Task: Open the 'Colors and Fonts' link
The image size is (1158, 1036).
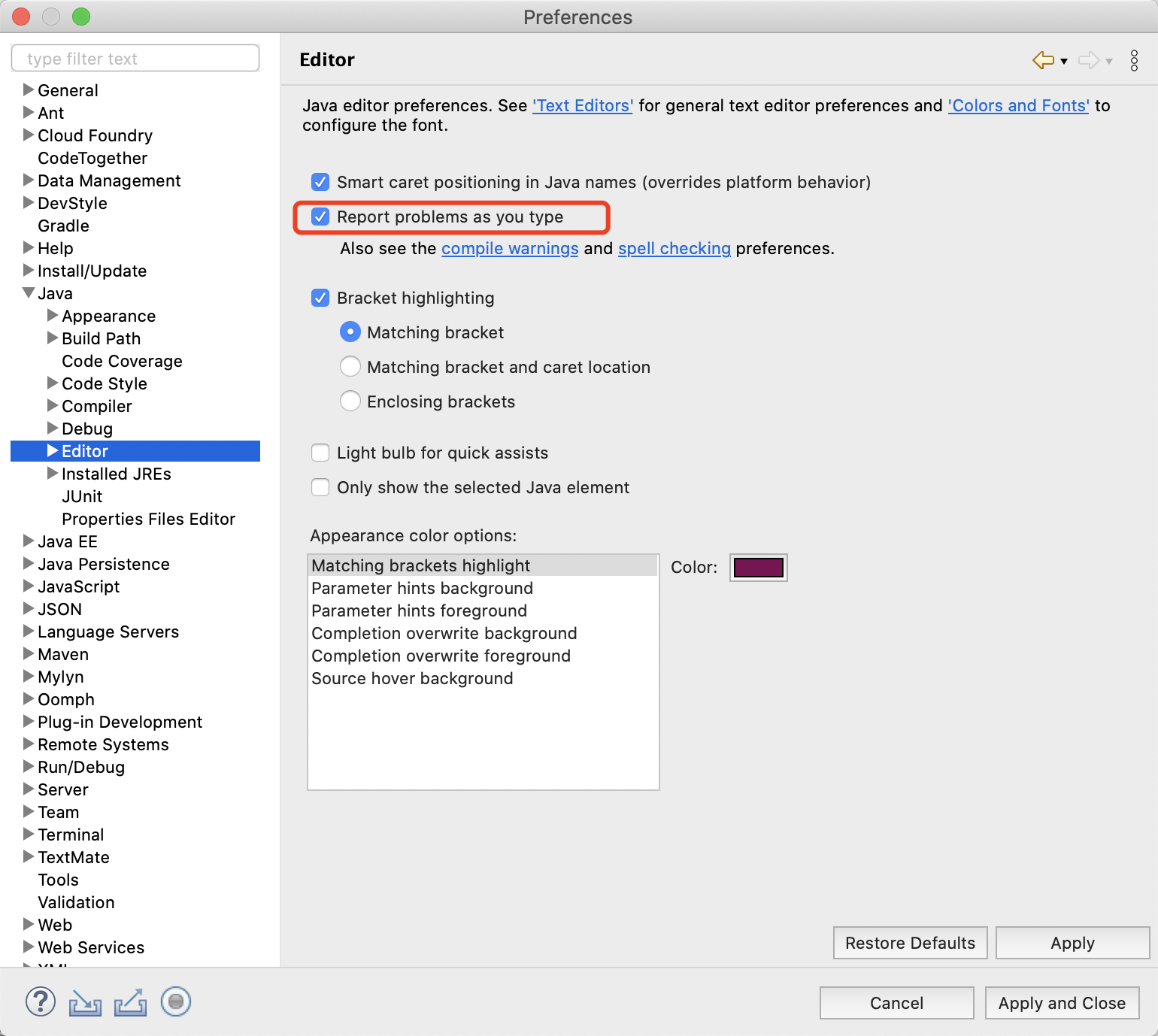Action: [x=1018, y=105]
